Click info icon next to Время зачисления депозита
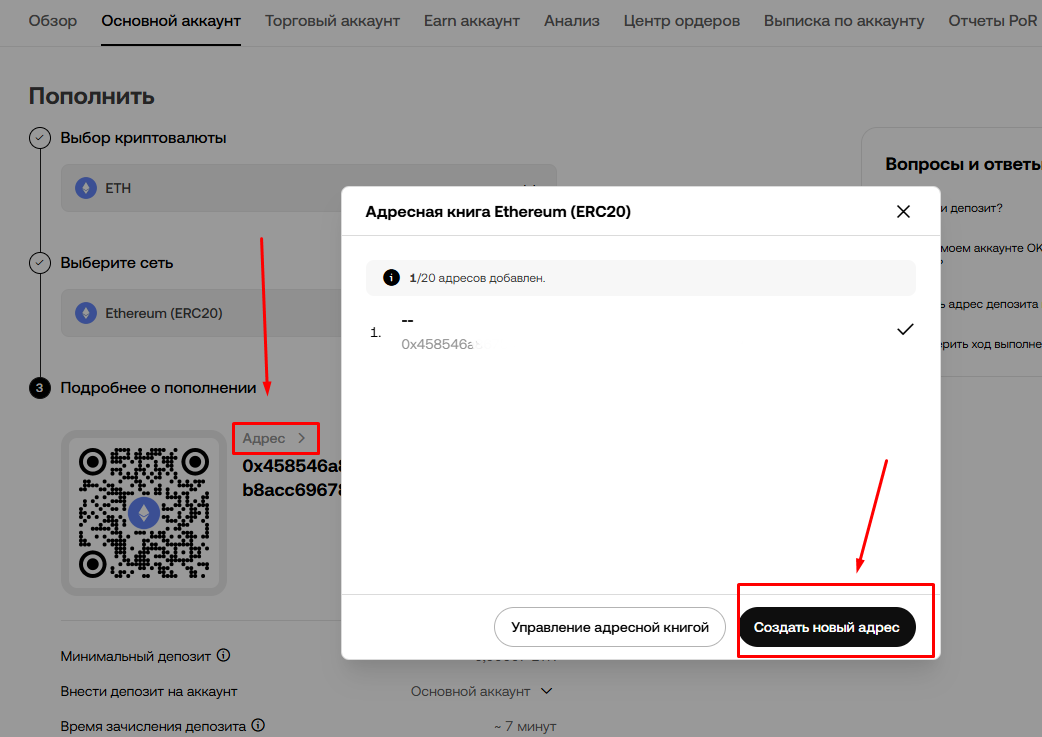Viewport: 1042px width, 737px height. pyautogui.click(x=259, y=725)
